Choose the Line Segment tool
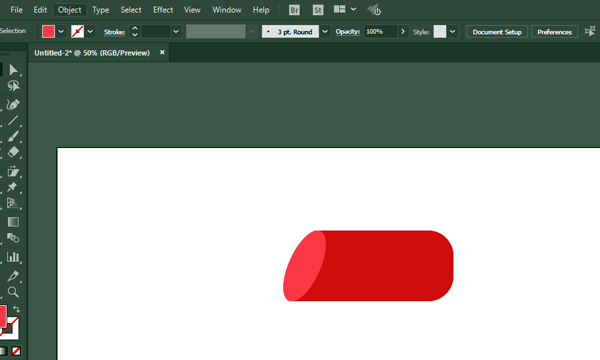This screenshot has width=600, height=360. pos(13,121)
